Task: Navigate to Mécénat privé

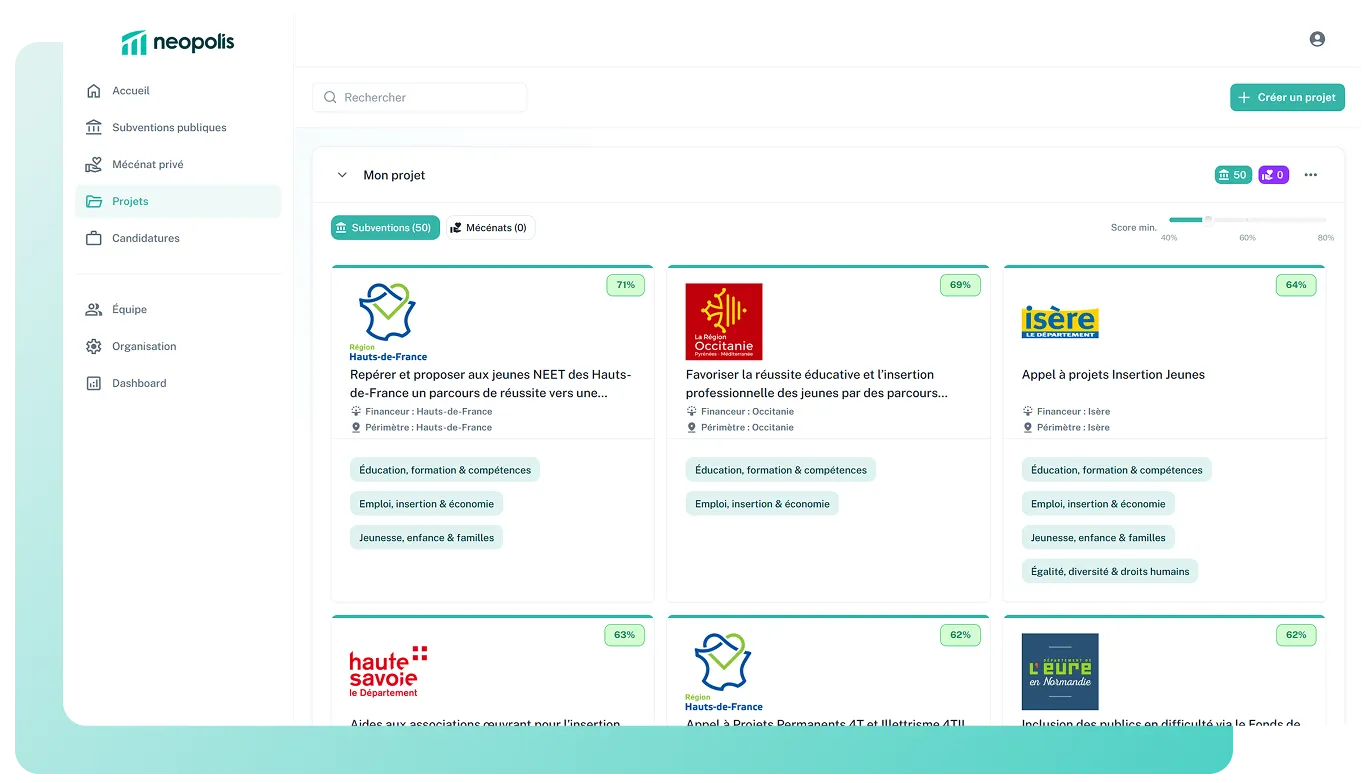Action: (x=178, y=165)
